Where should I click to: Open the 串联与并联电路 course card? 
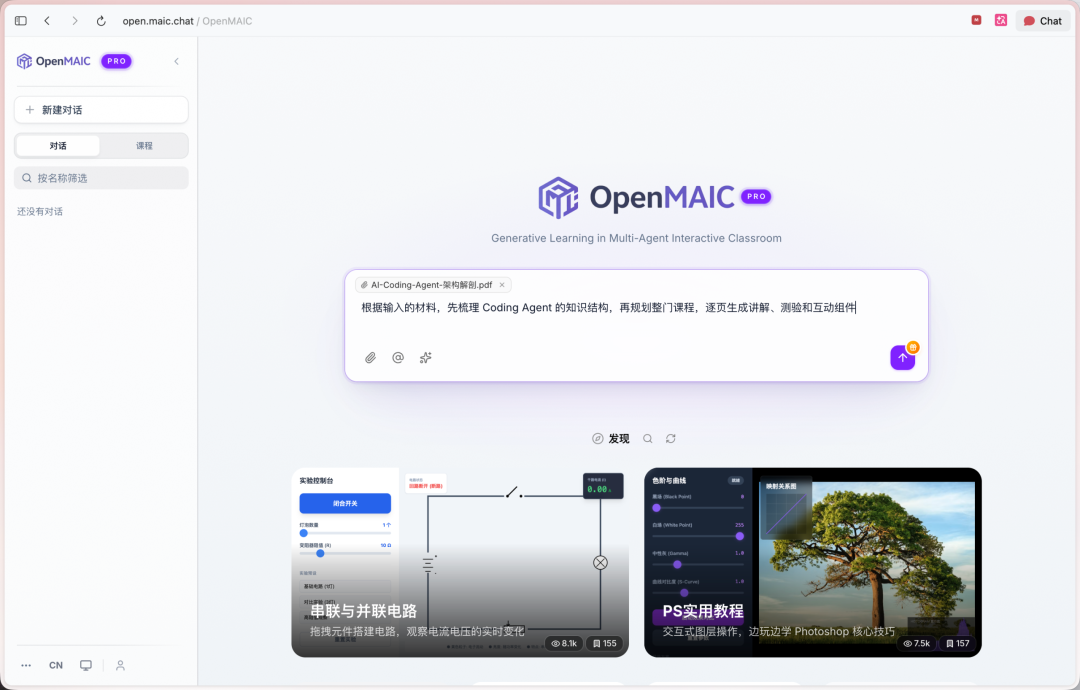[460, 563]
